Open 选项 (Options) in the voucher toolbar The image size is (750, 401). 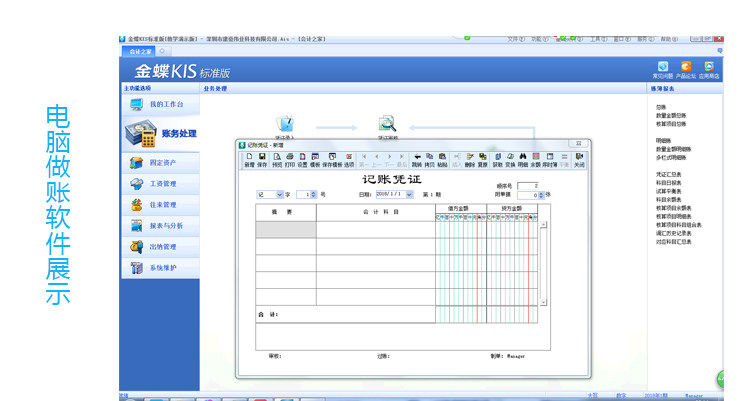(x=349, y=160)
